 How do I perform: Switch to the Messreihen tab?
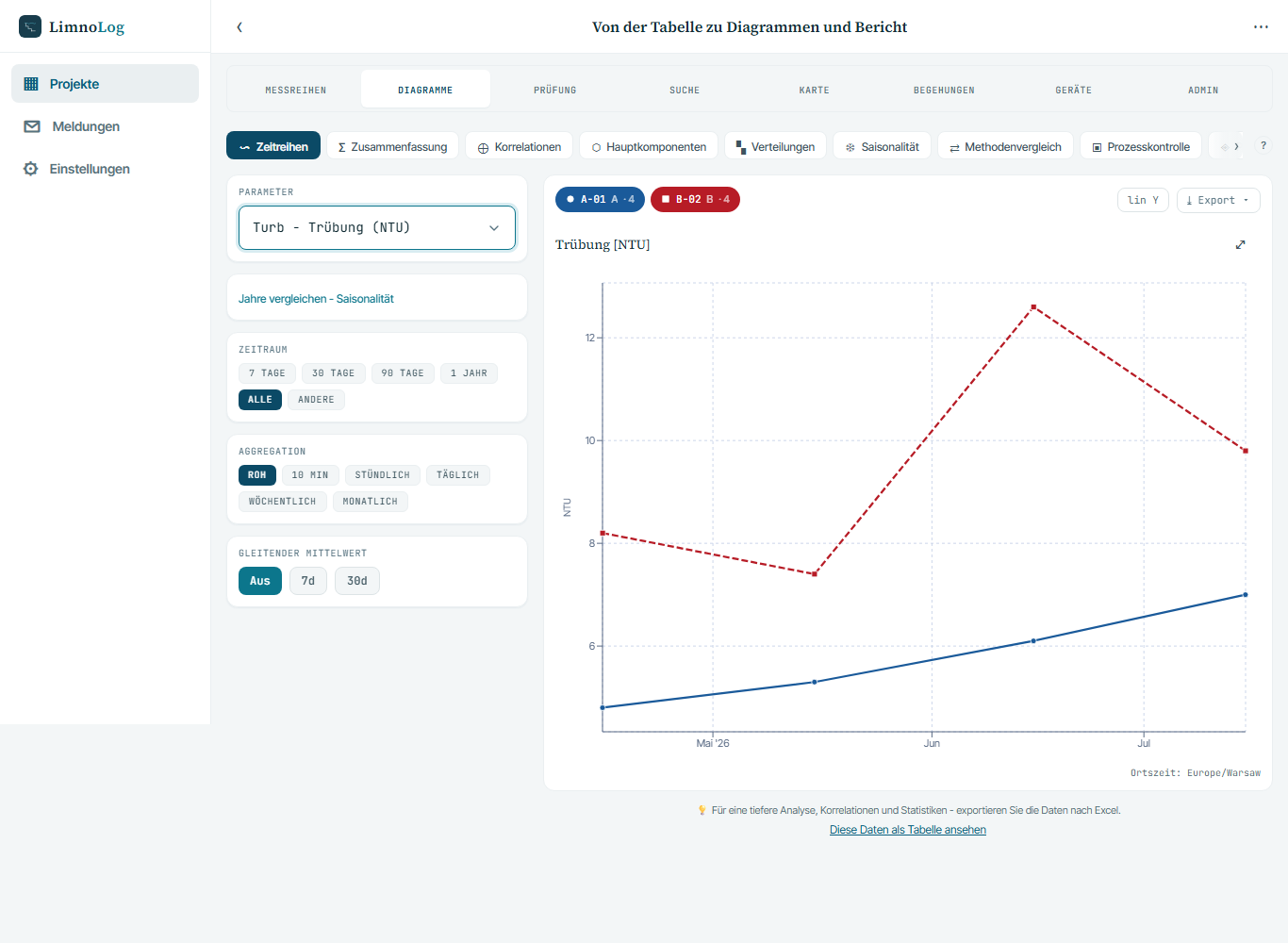click(296, 90)
